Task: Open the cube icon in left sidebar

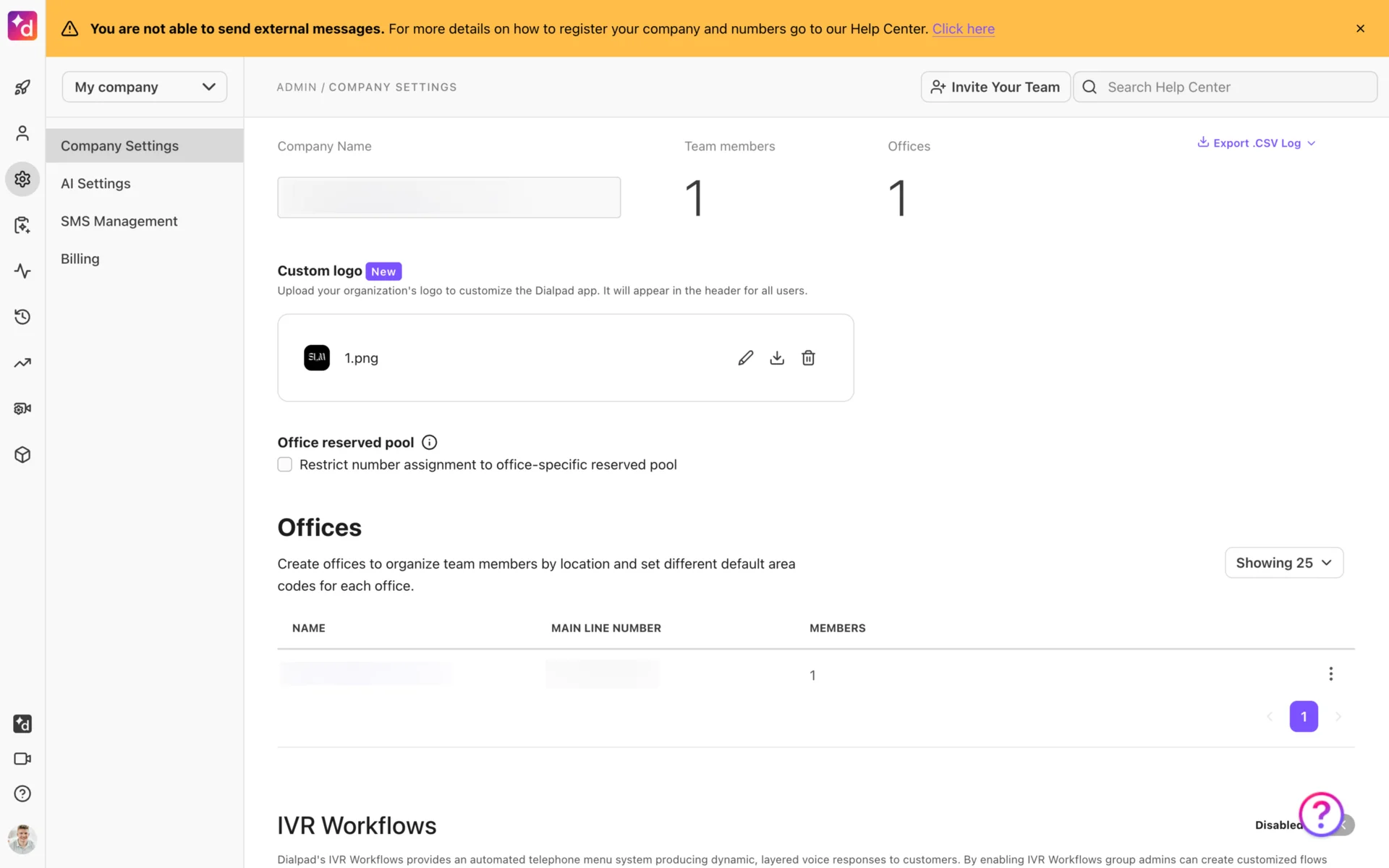Action: click(22, 455)
